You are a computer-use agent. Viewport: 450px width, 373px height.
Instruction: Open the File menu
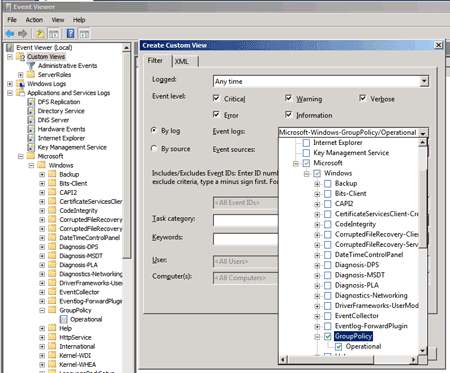[x=12, y=20]
